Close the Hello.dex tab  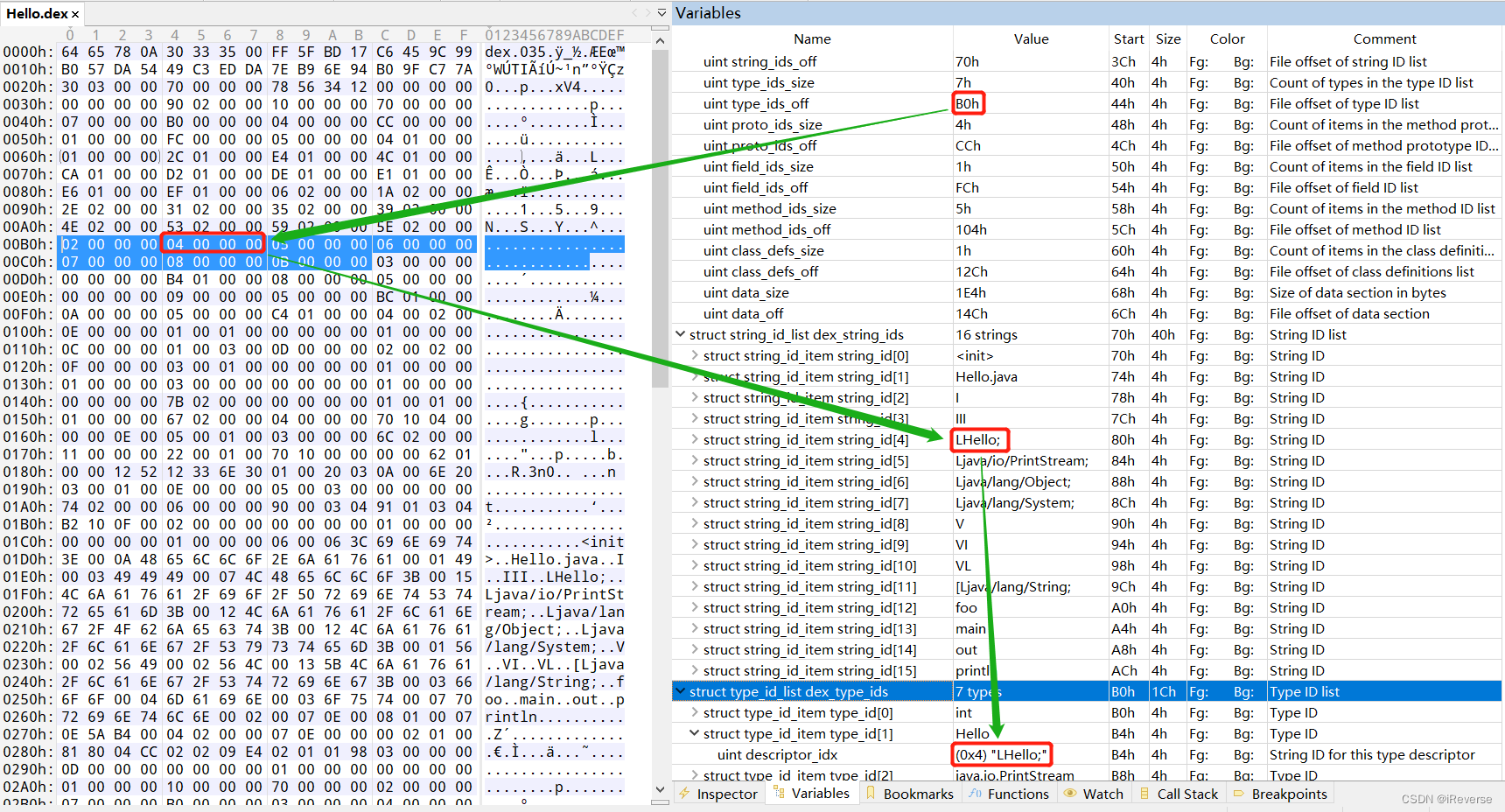76,14
